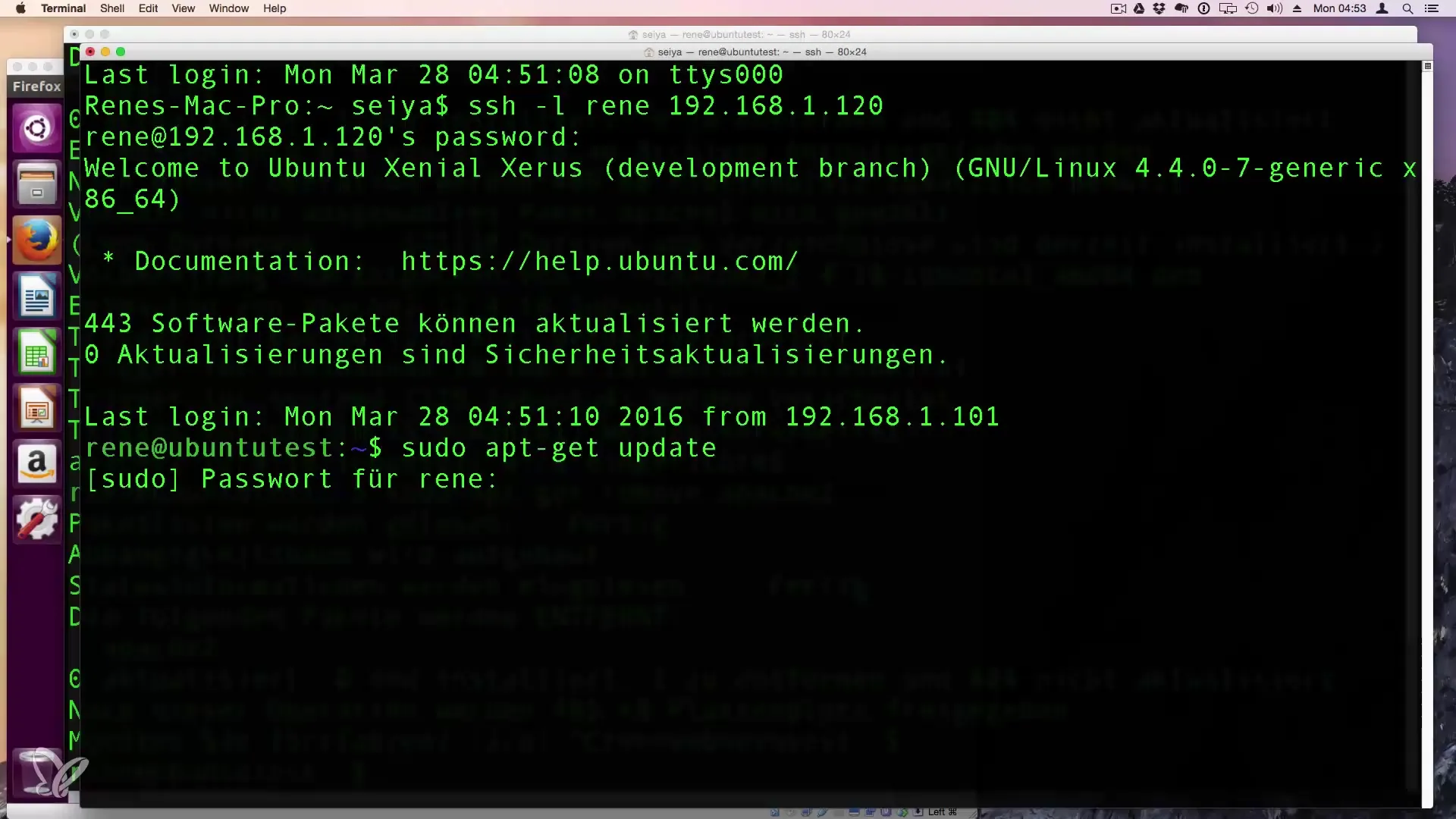The width and height of the screenshot is (1456, 819).
Task: Open Spotlight search magnifier
Action: (x=1407, y=8)
